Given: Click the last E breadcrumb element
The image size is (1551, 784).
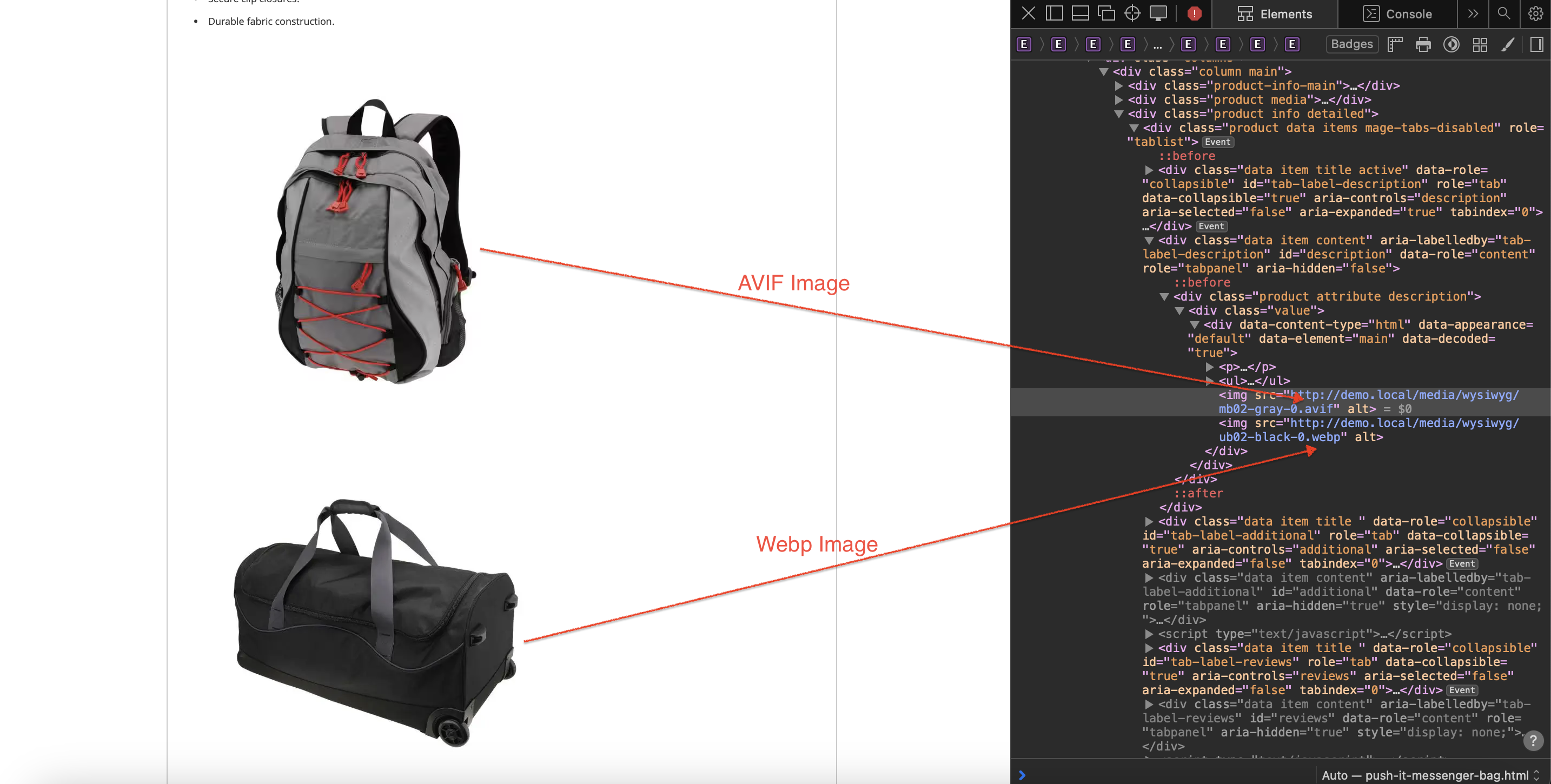Looking at the screenshot, I should (1291, 44).
